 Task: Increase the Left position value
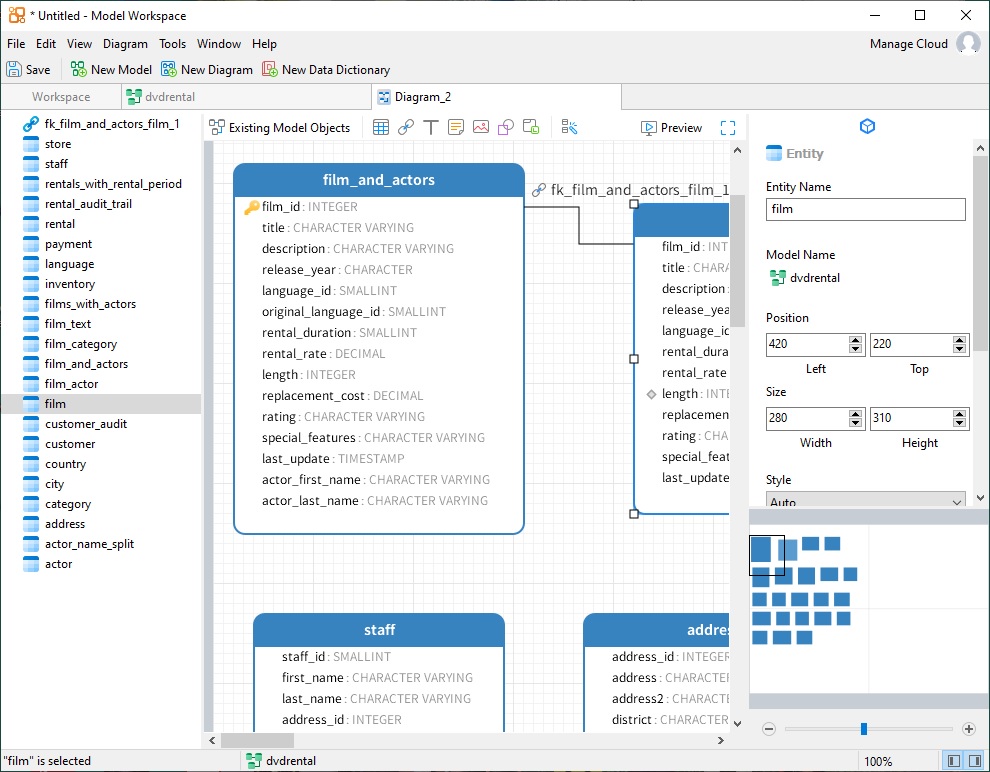point(856,340)
